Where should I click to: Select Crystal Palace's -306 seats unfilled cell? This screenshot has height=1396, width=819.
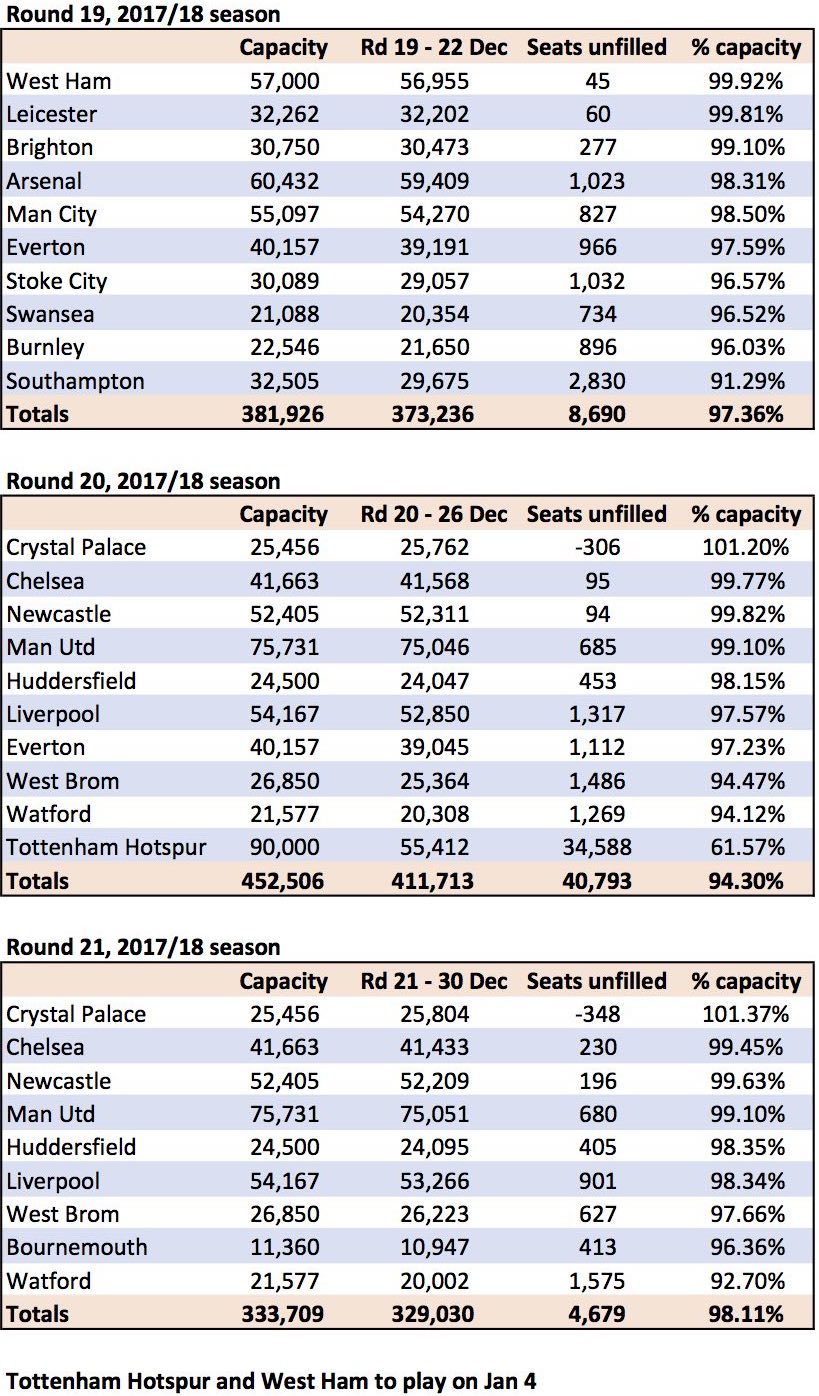point(597,548)
